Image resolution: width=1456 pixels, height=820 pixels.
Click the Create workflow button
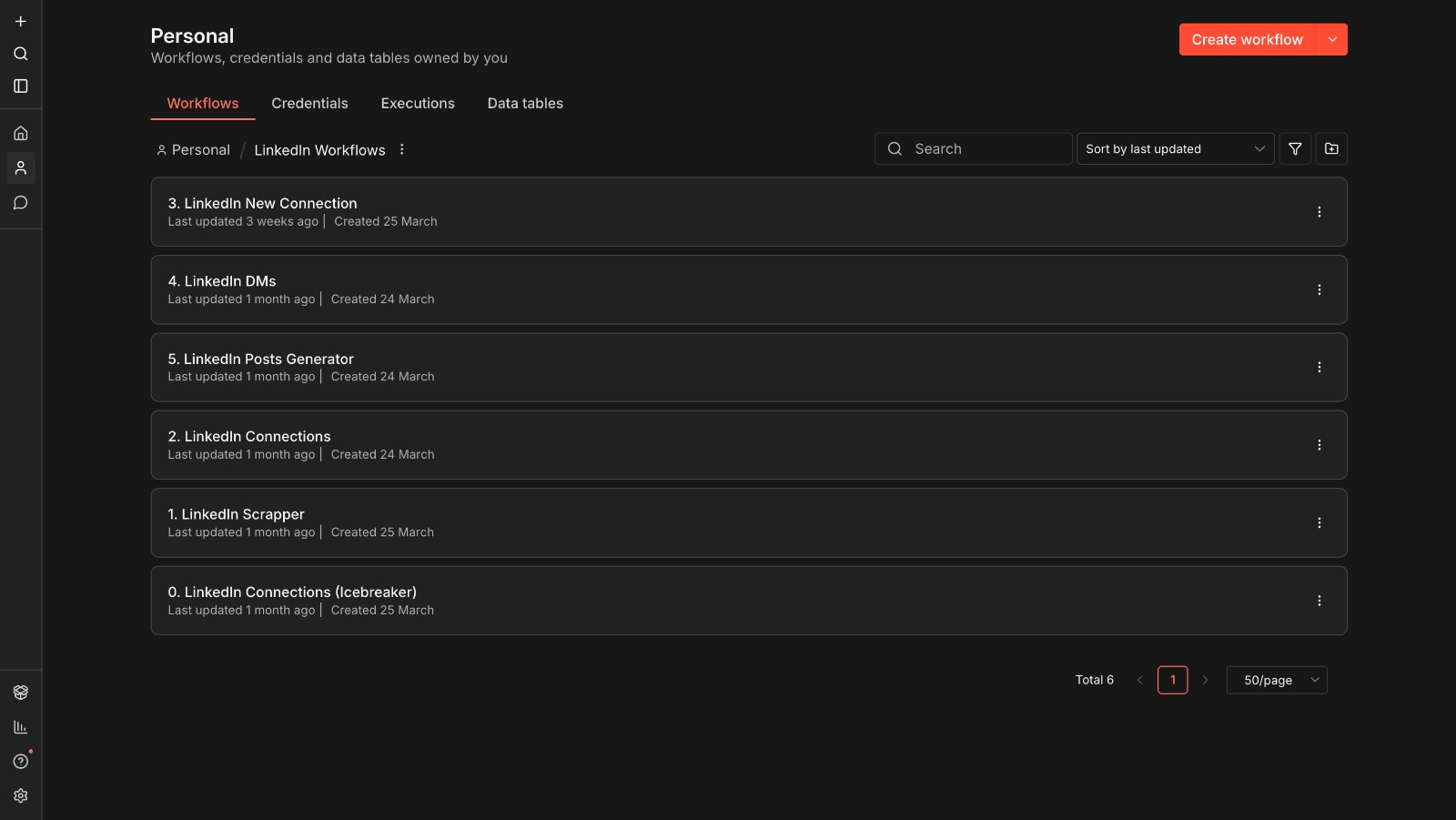[1248, 40]
